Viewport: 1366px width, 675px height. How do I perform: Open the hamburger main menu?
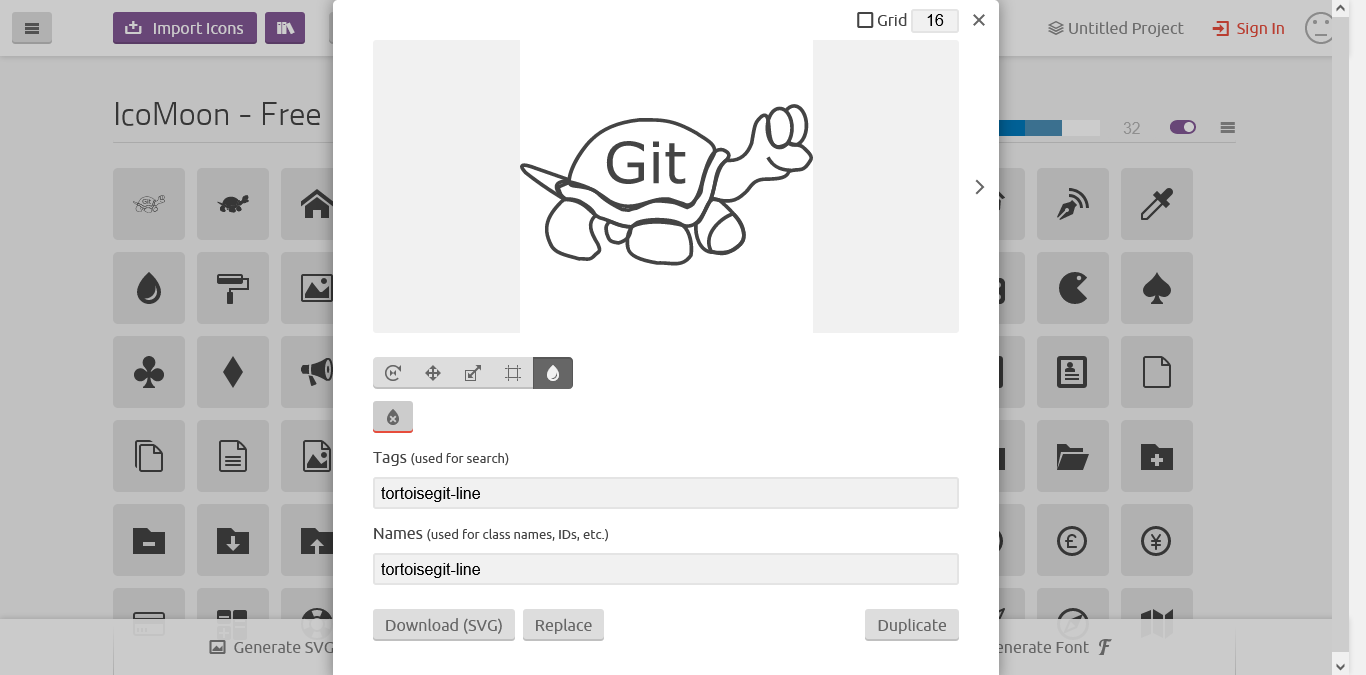point(32,28)
